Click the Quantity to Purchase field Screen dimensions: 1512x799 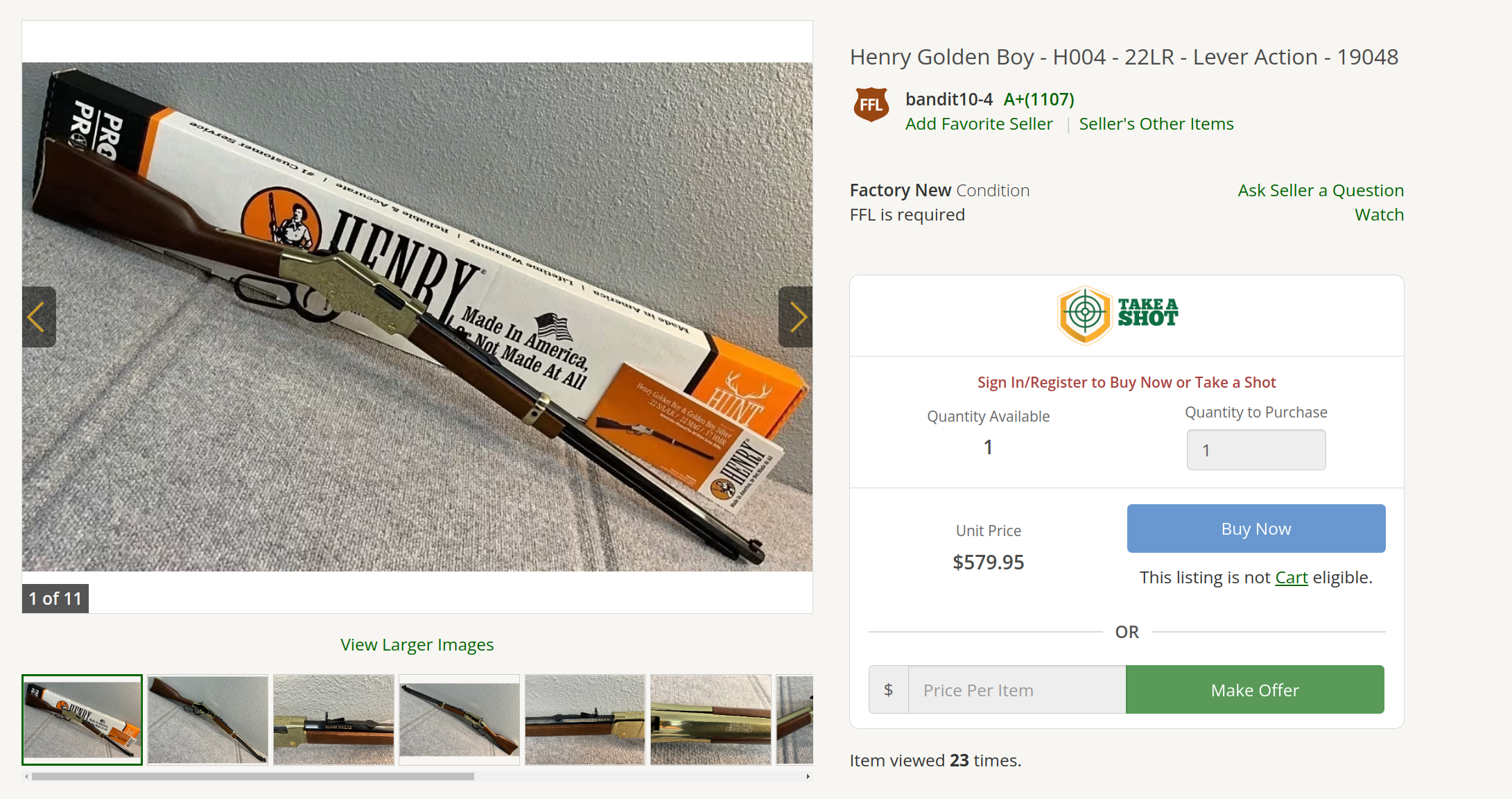pyautogui.click(x=1256, y=449)
